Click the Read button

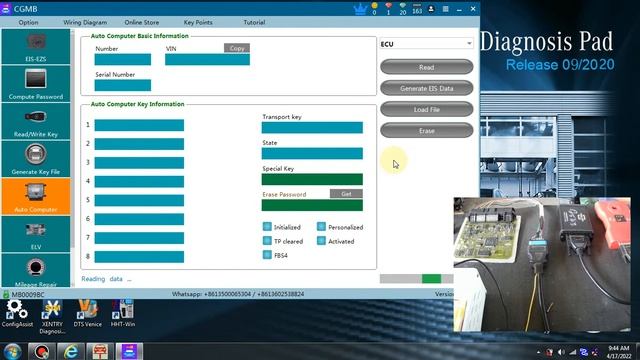click(427, 67)
